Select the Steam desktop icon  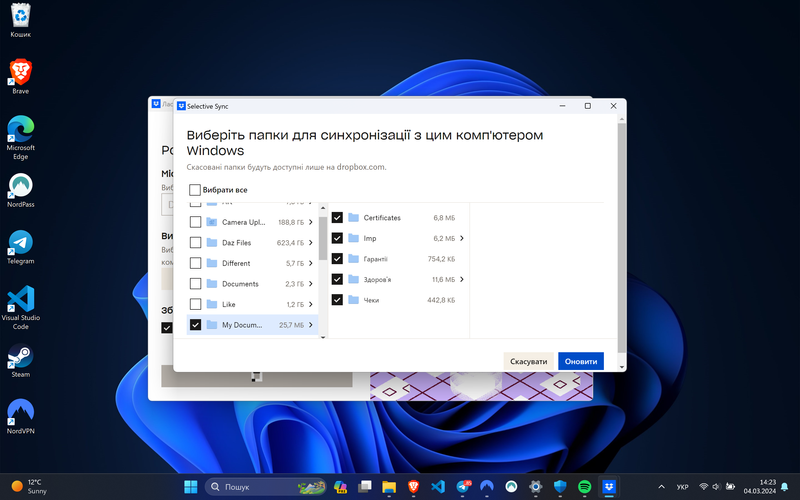tap(20, 357)
